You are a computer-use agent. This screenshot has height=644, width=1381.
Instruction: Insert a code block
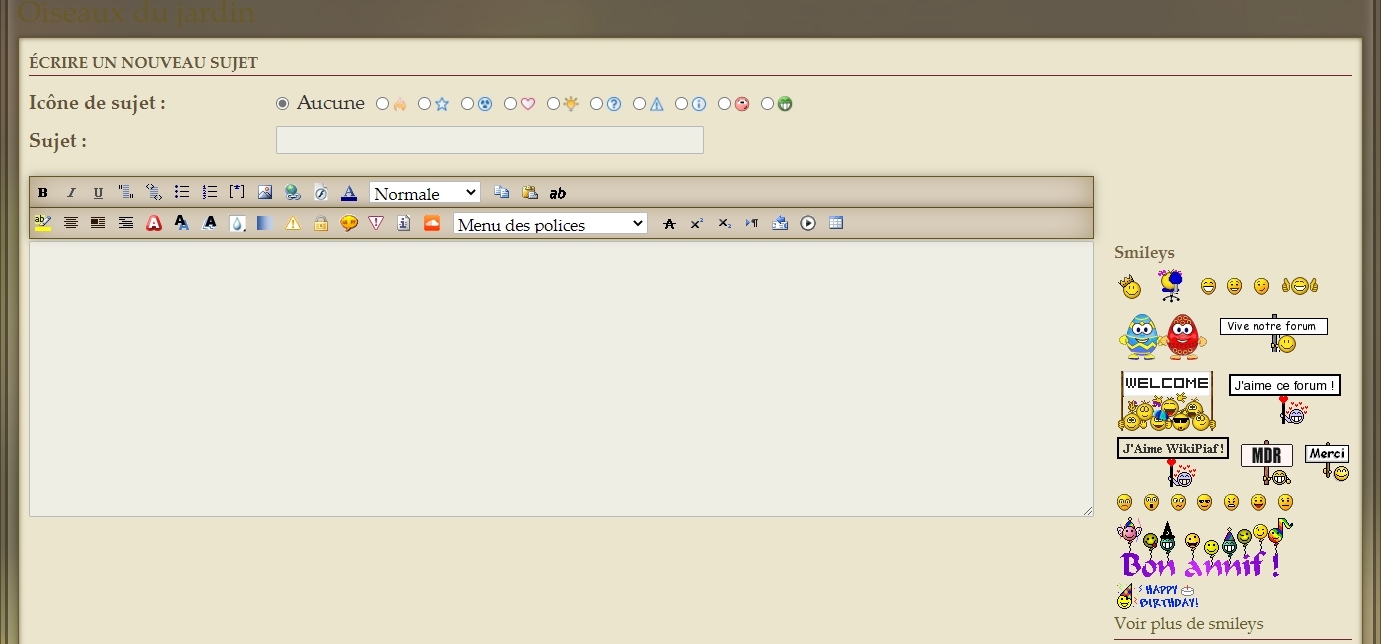click(154, 192)
